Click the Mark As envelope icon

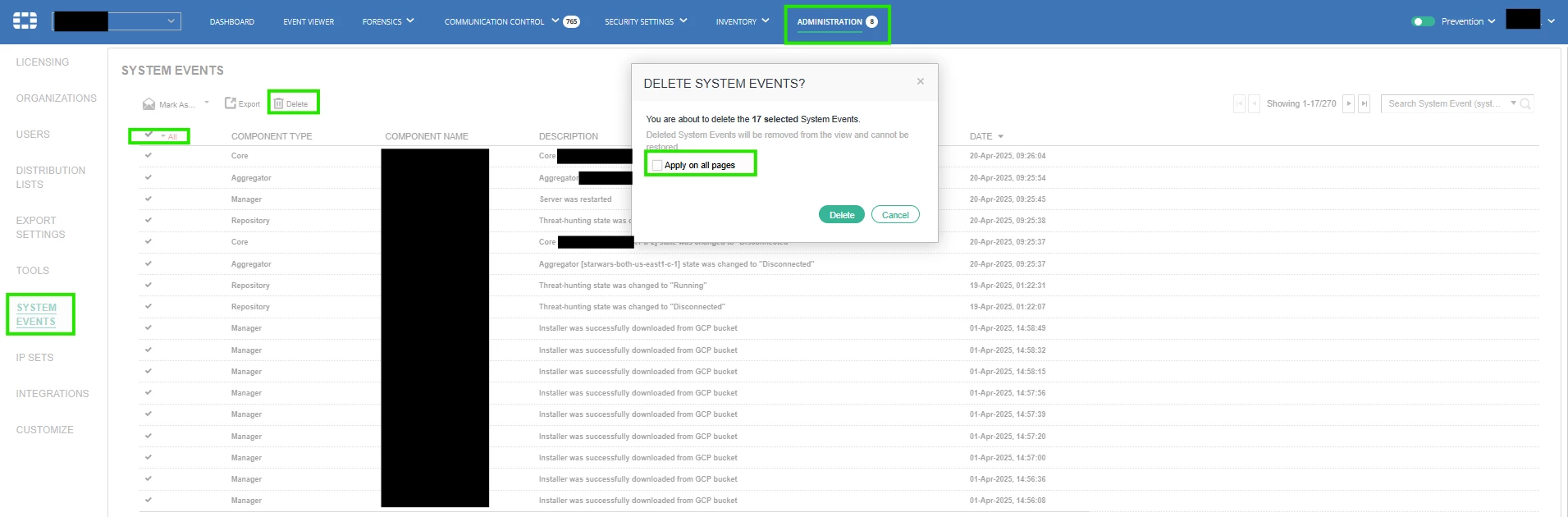[x=149, y=104]
